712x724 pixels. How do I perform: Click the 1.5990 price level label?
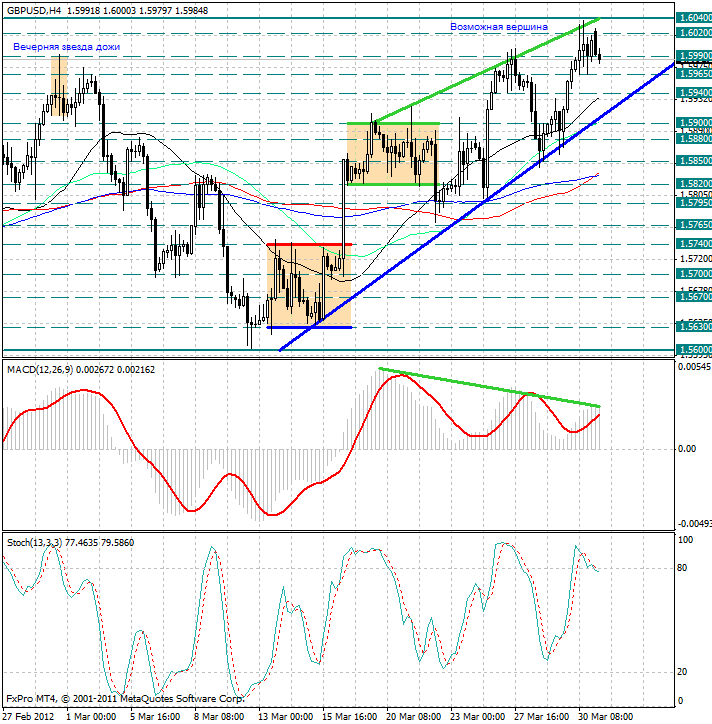(x=694, y=55)
